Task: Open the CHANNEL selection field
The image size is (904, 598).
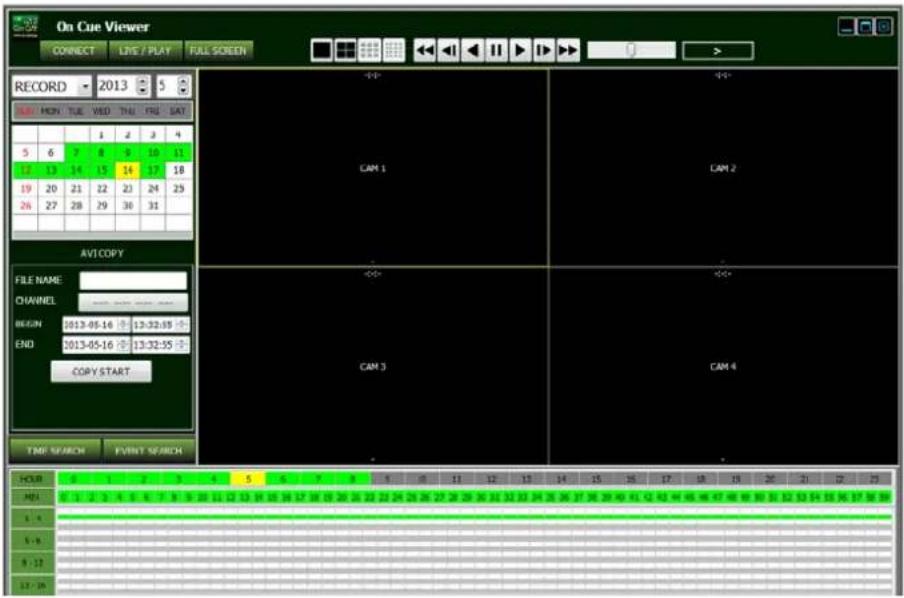Action: [133, 302]
